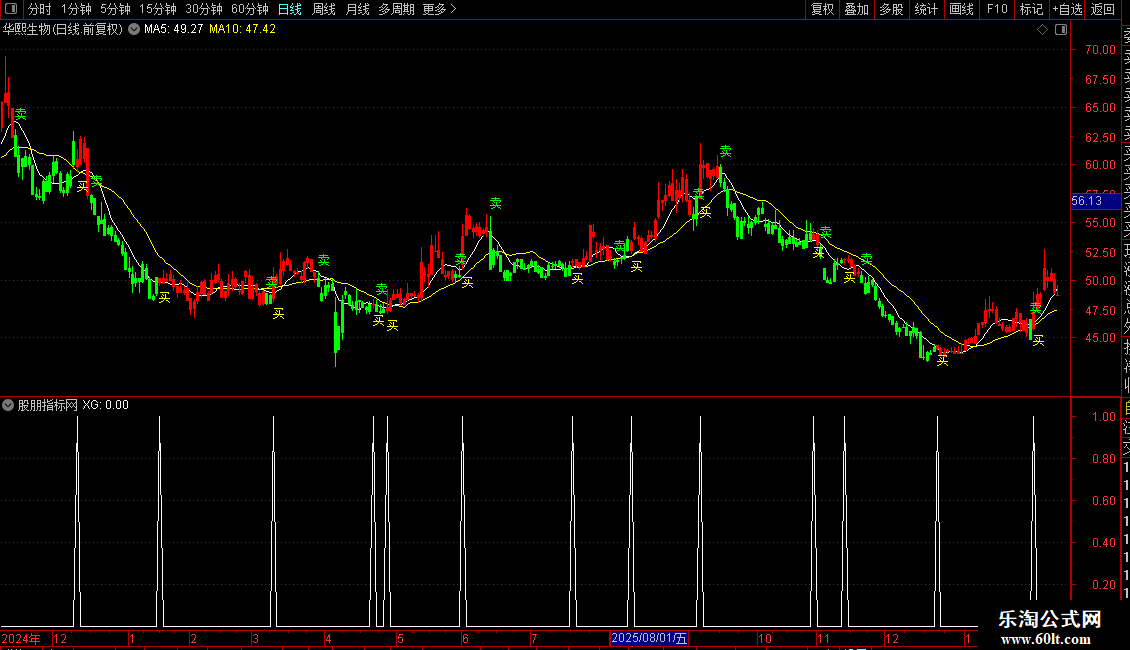The width and height of the screenshot is (1130, 650).
Task: Click the 2025/08/01/五 date marker
Action: tap(649, 638)
